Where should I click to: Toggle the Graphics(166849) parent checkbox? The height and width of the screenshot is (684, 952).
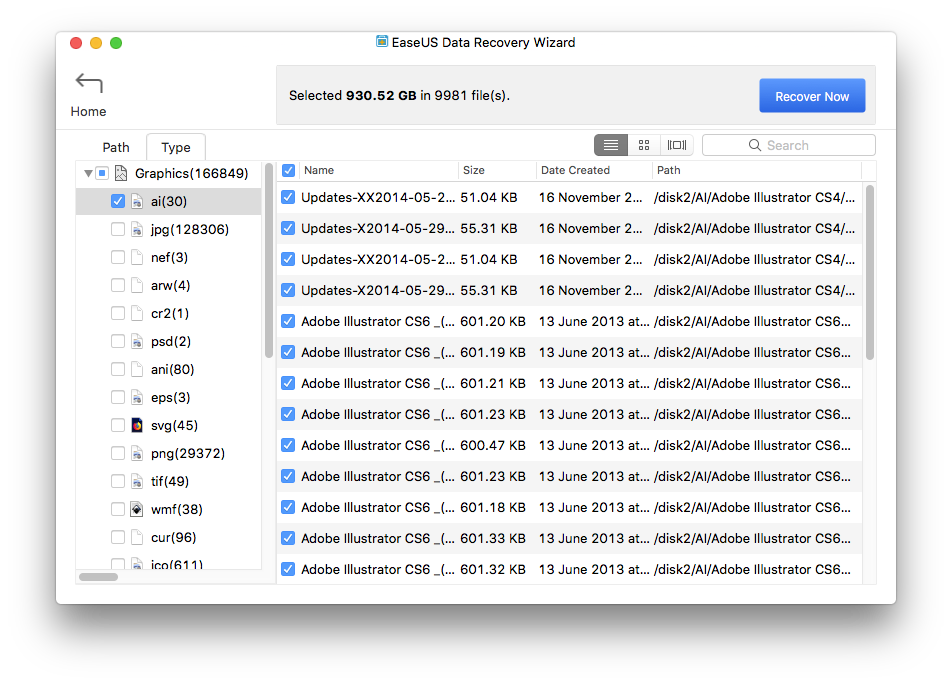click(x=102, y=174)
